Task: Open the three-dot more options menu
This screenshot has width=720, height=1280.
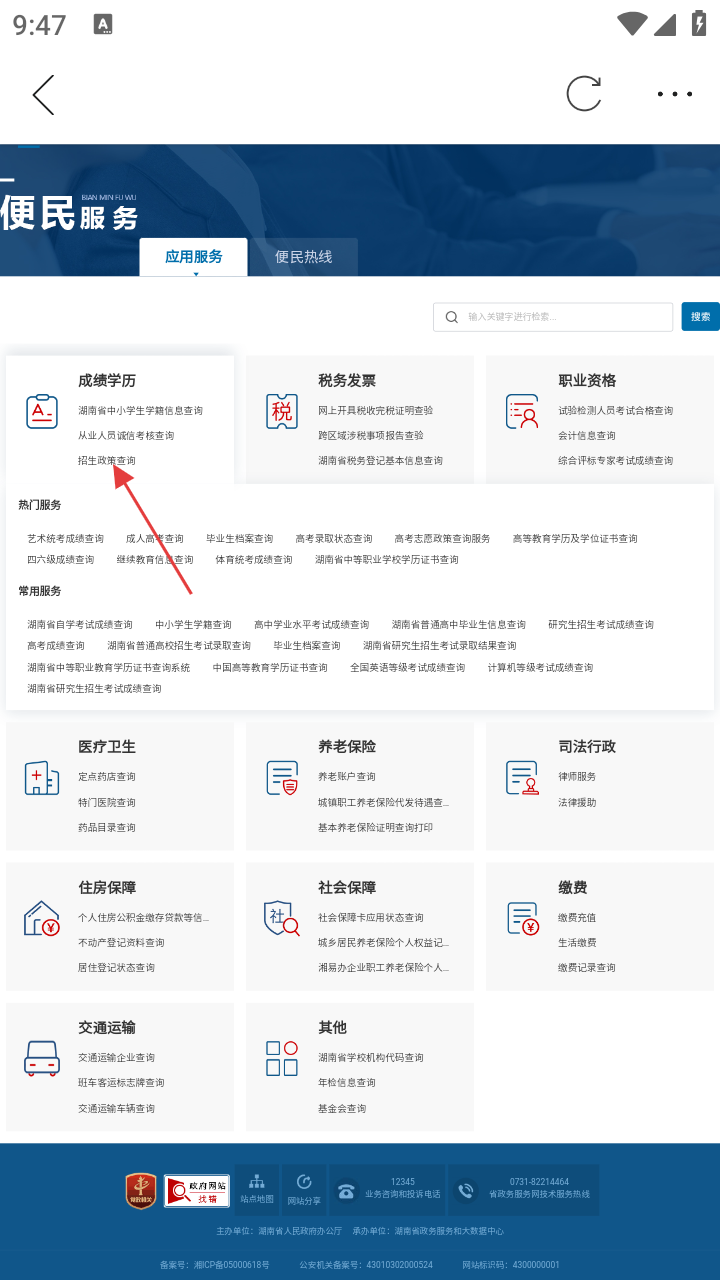Action: 674,94
